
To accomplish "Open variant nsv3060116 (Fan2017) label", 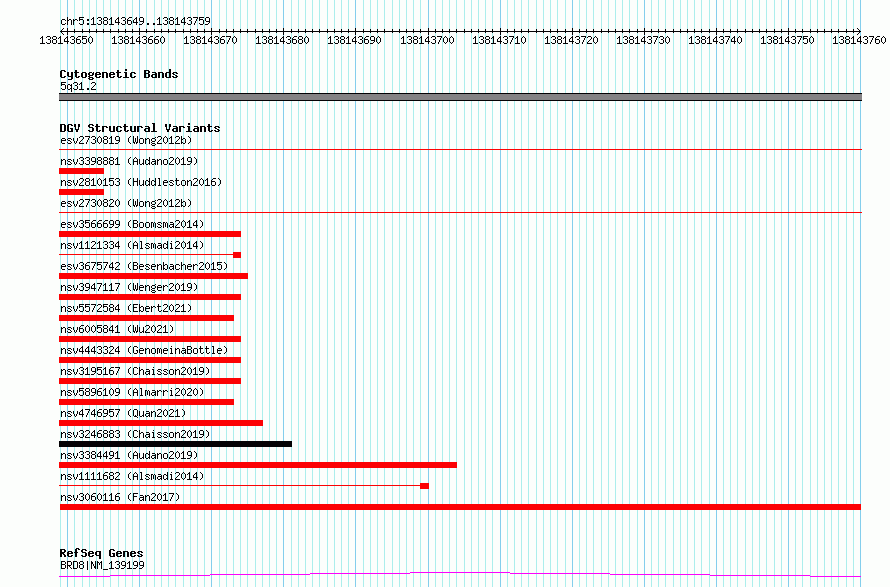I will click(120, 497).
